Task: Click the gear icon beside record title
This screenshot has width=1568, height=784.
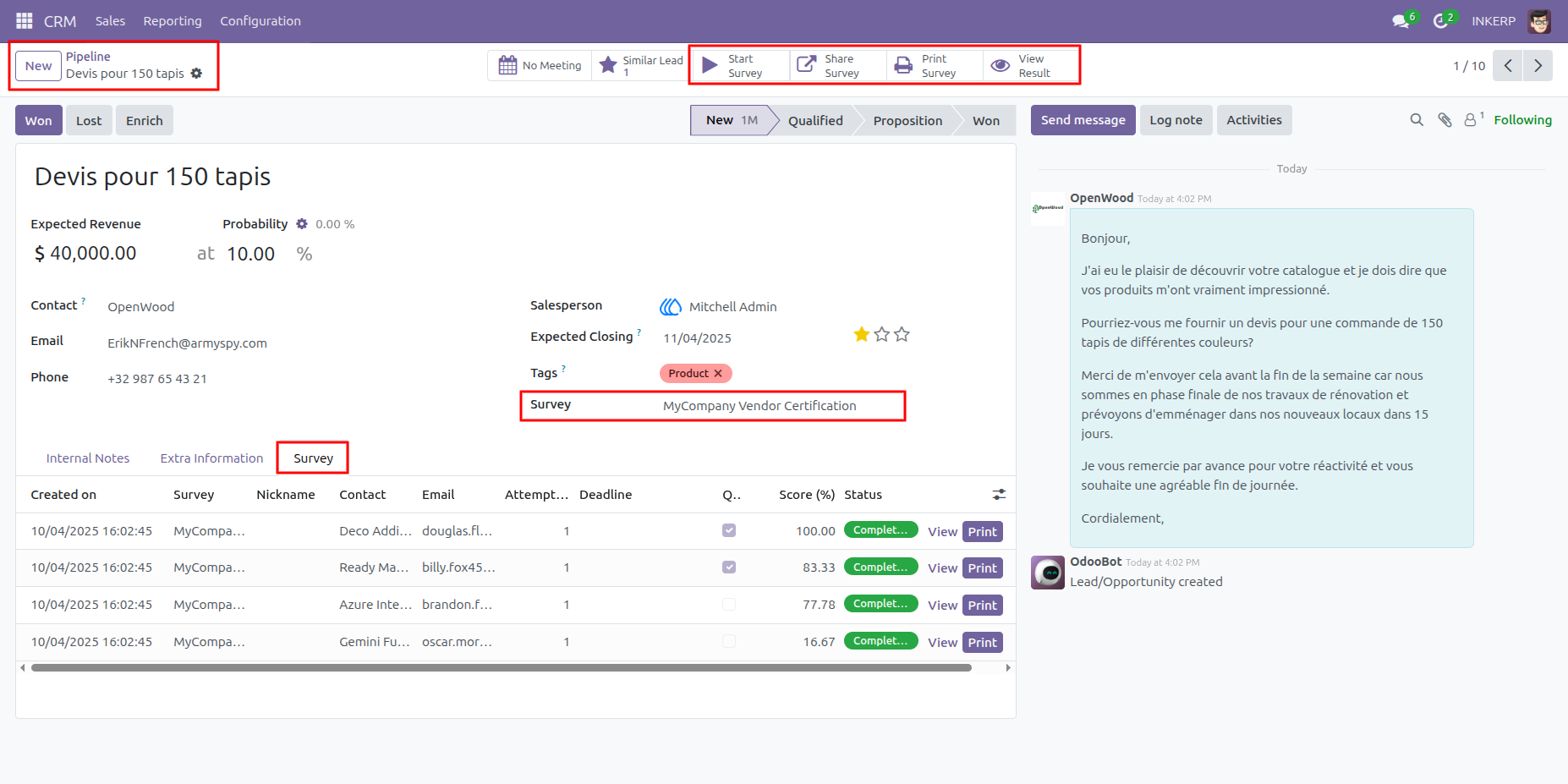Action: pos(196,74)
